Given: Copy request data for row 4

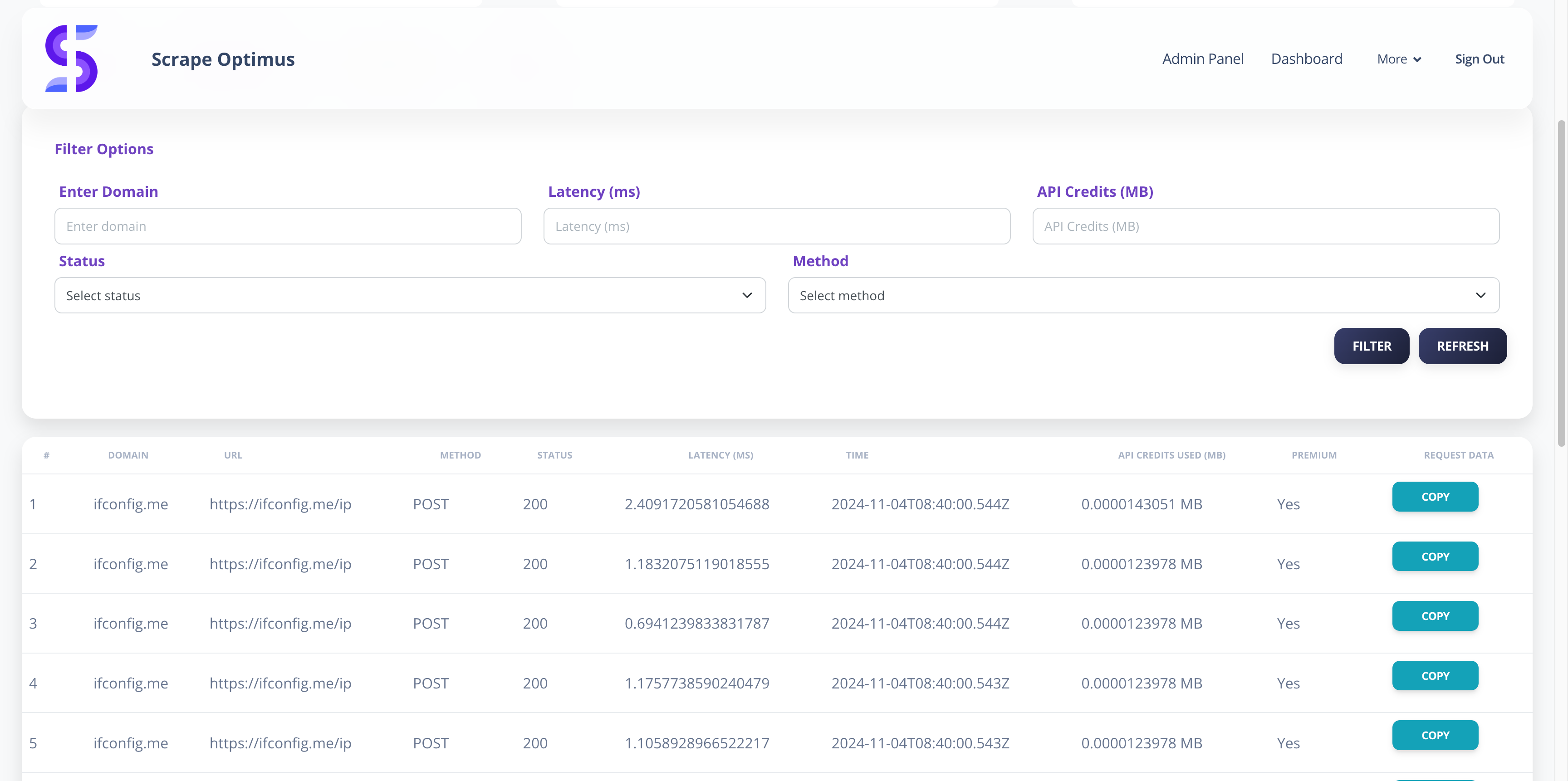Looking at the screenshot, I should (x=1435, y=676).
